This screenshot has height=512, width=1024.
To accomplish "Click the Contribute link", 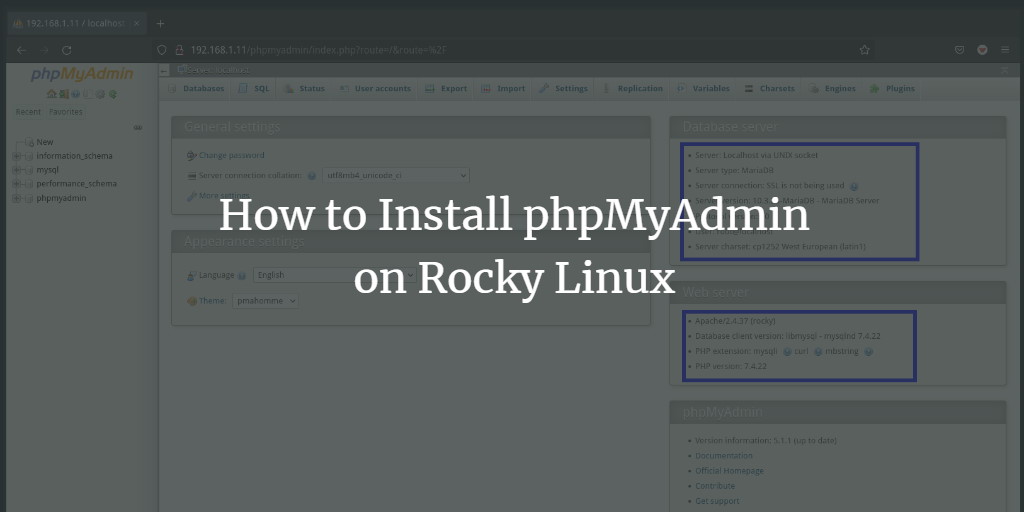I will tap(714, 486).
